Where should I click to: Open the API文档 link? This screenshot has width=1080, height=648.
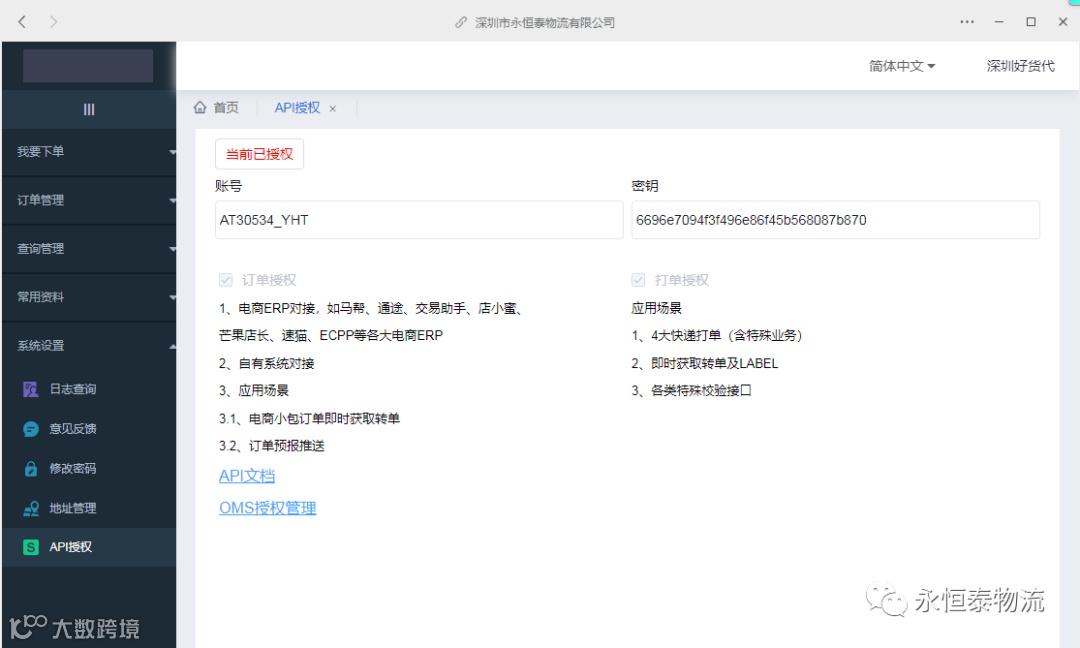(247, 476)
